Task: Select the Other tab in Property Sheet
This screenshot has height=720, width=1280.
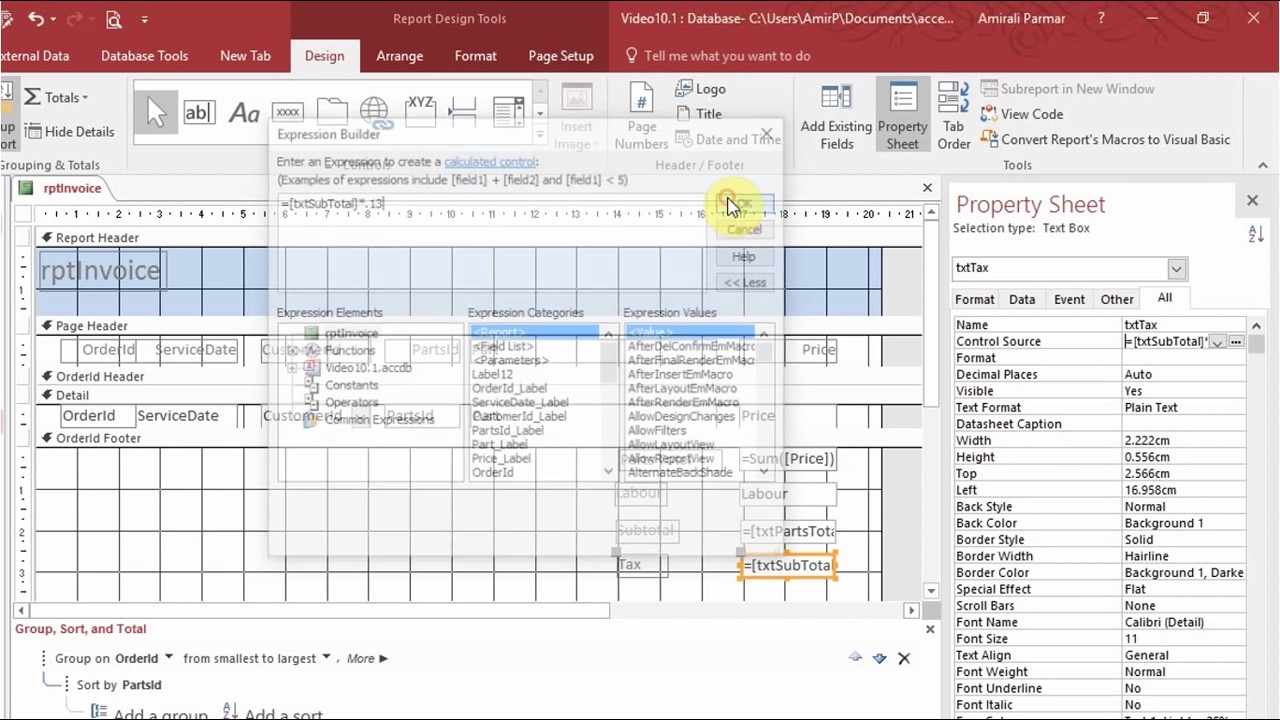Action: (x=1117, y=299)
